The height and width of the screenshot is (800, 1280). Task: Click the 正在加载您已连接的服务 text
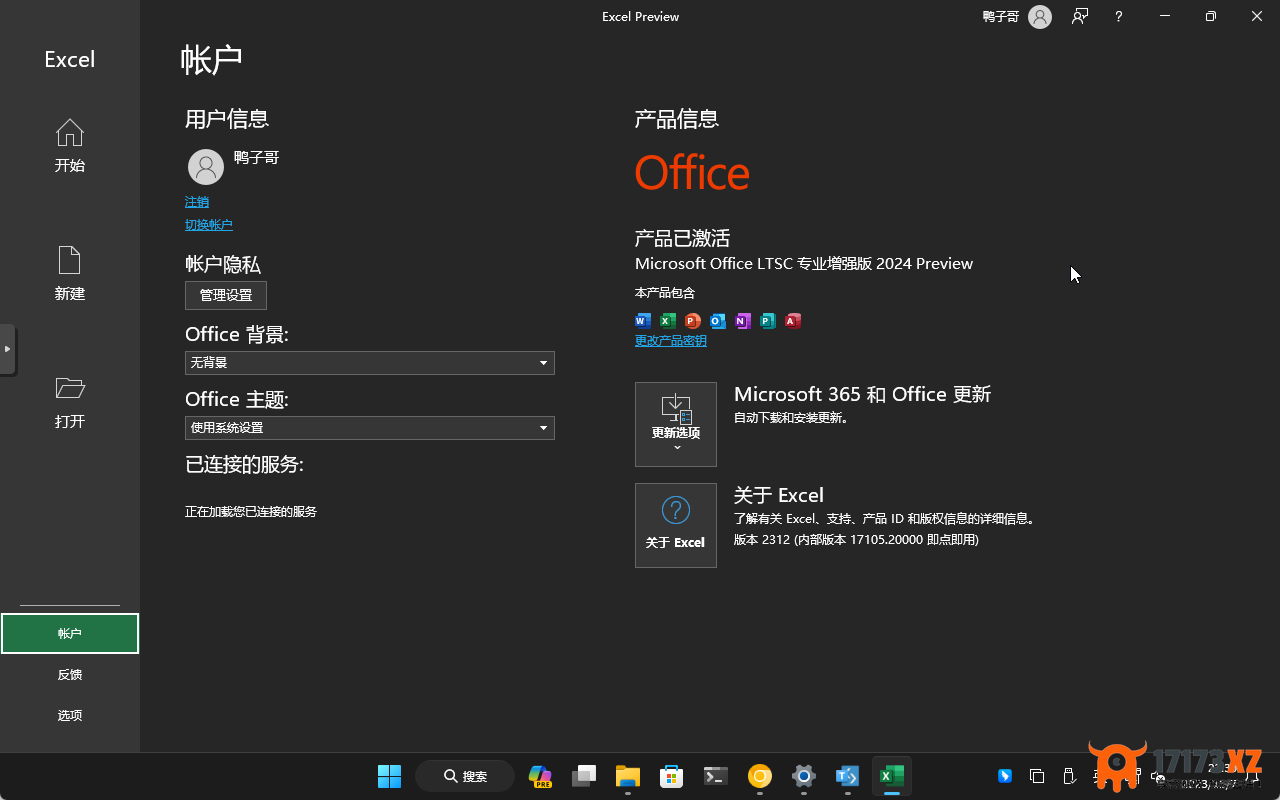(251, 512)
